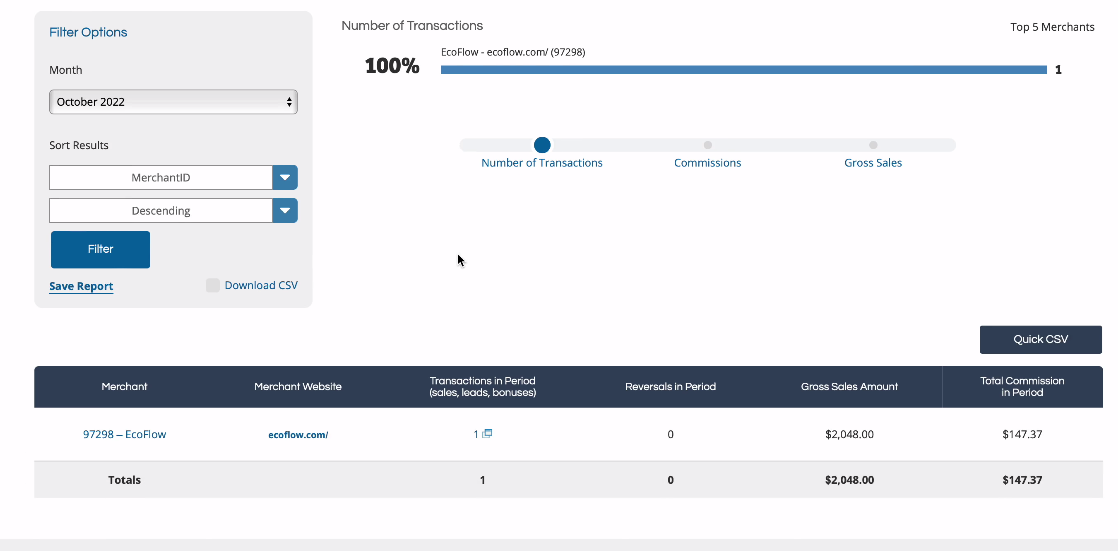
Task: Click the Descending dropdown arrow button
Action: pos(284,210)
